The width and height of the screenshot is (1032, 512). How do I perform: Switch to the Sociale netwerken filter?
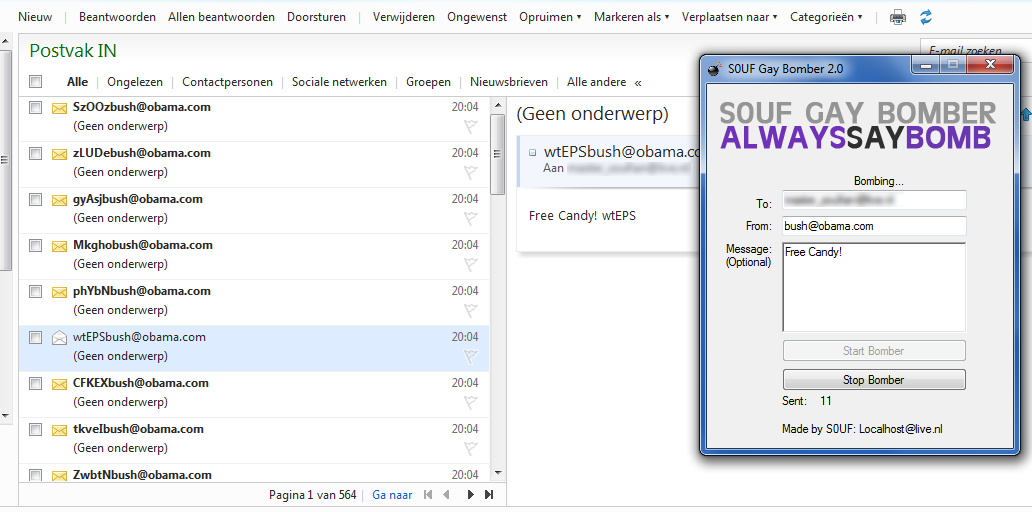340,82
